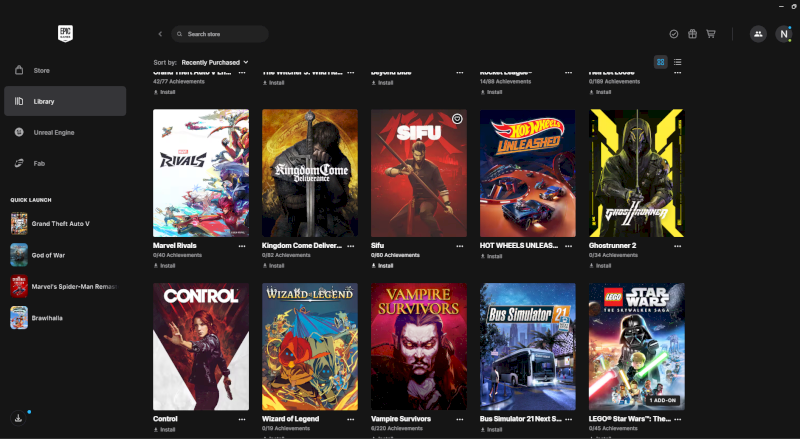The height and width of the screenshot is (439, 800).
Task: Open the shopping cart
Action: coord(711,34)
